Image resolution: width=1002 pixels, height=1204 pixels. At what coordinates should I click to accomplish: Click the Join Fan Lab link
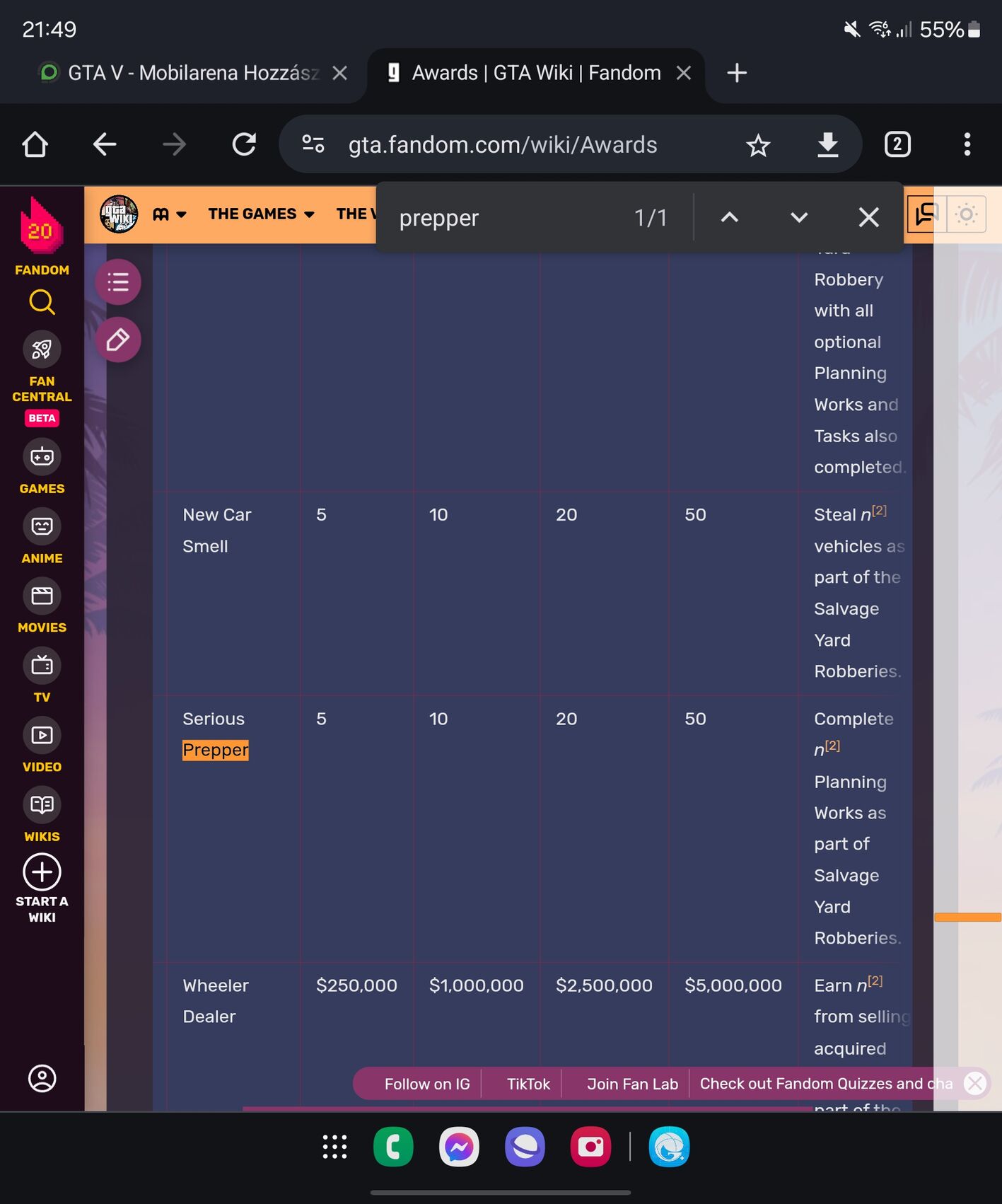tap(632, 1084)
